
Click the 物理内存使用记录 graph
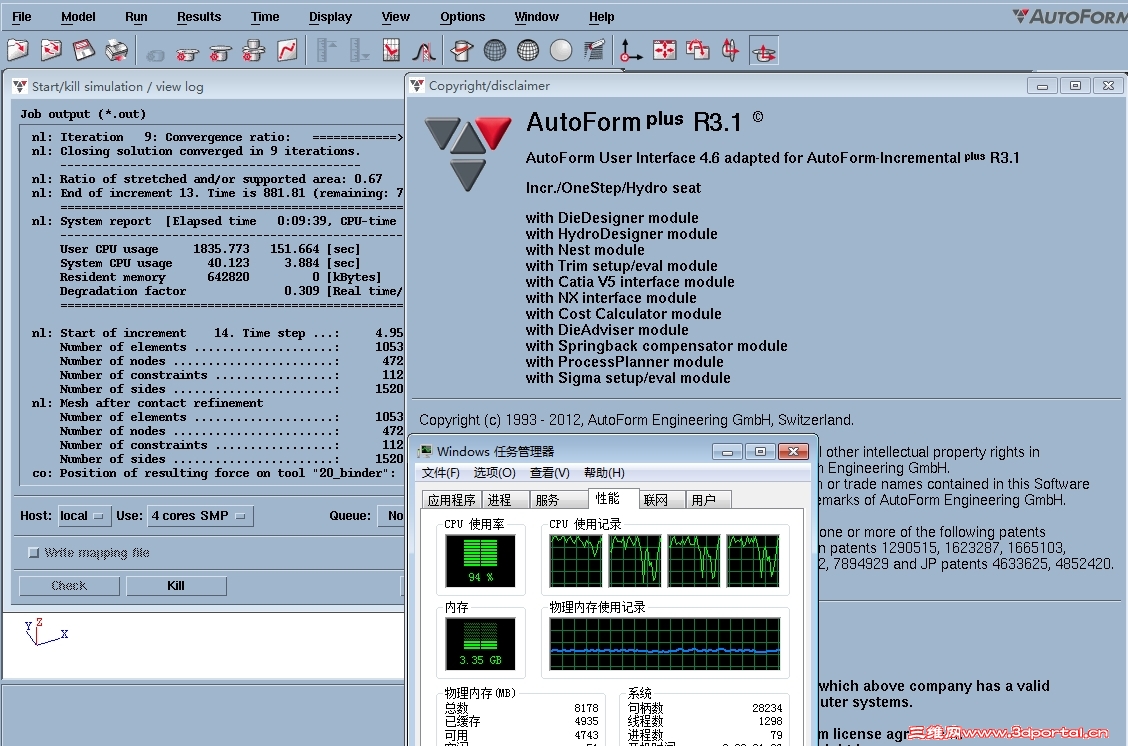tap(665, 644)
